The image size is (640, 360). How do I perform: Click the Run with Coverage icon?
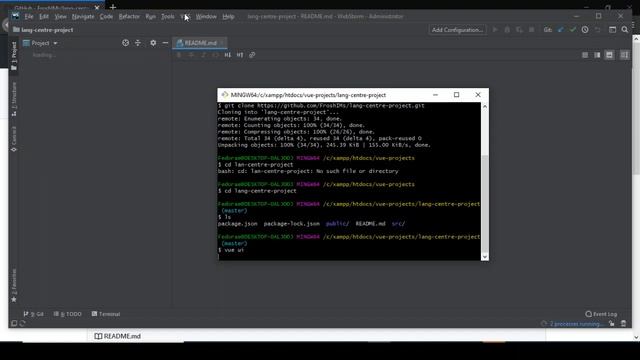519,30
